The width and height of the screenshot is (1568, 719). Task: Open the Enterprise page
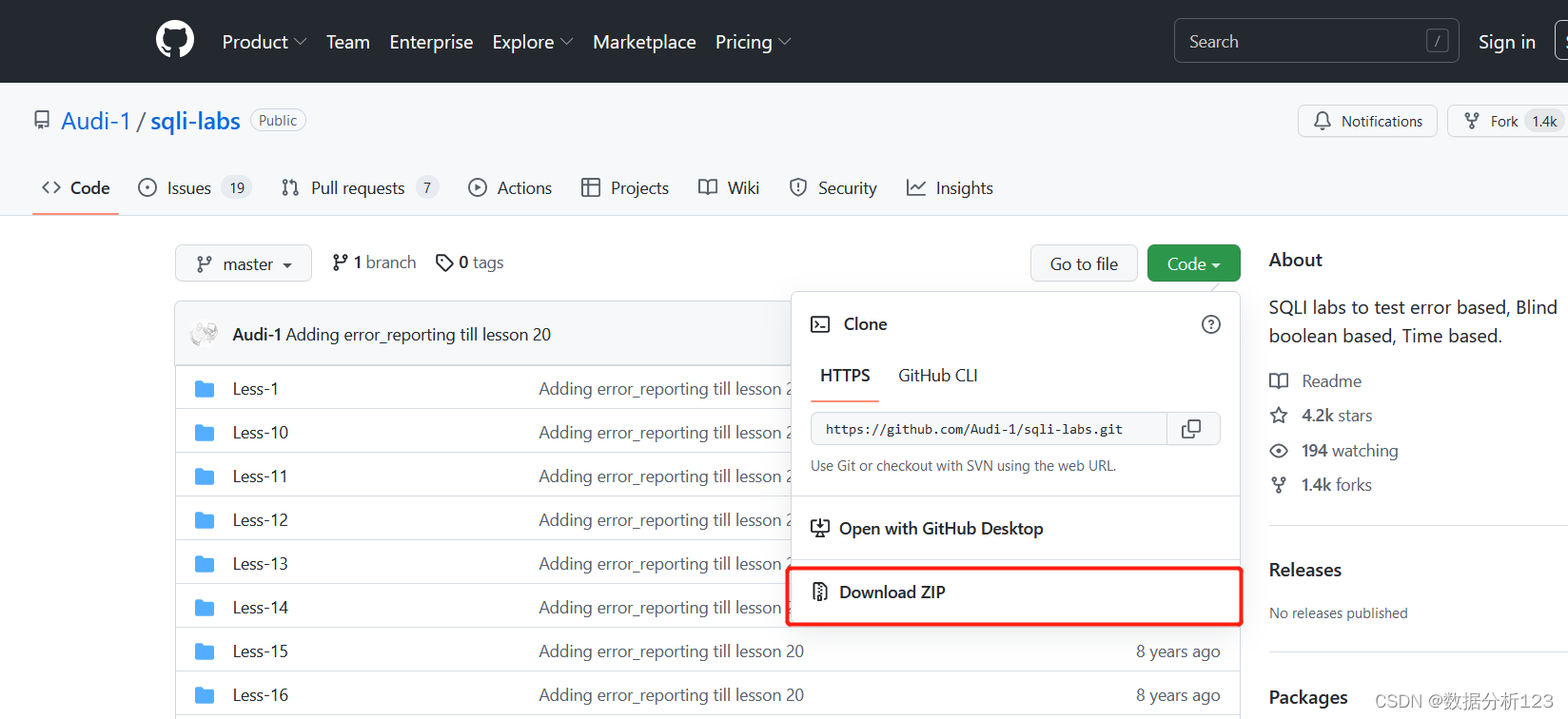tap(431, 42)
